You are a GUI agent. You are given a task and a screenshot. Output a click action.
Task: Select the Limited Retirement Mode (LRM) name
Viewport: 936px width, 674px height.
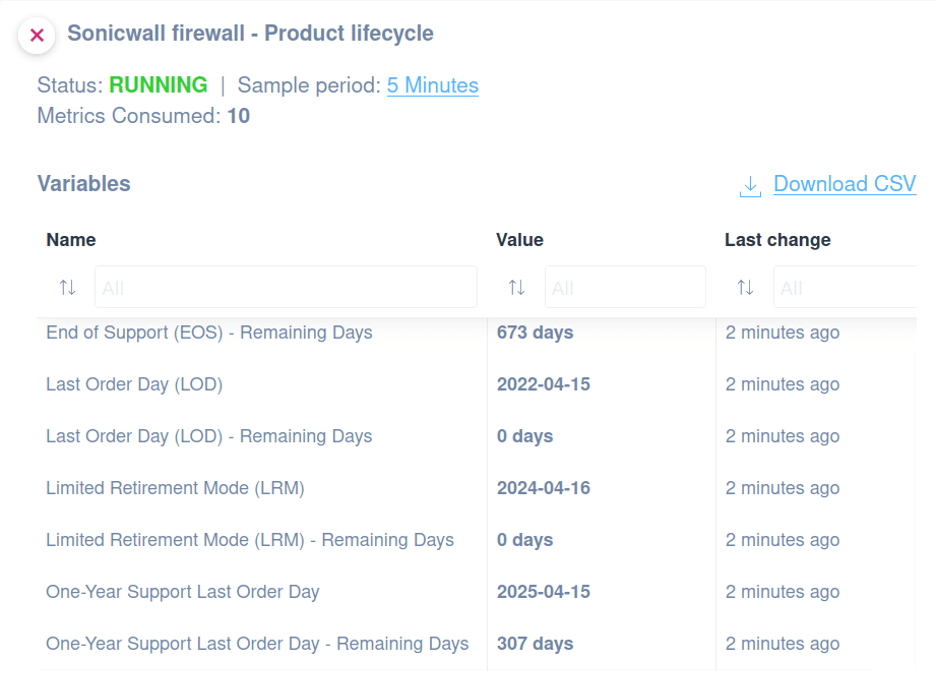pos(176,488)
